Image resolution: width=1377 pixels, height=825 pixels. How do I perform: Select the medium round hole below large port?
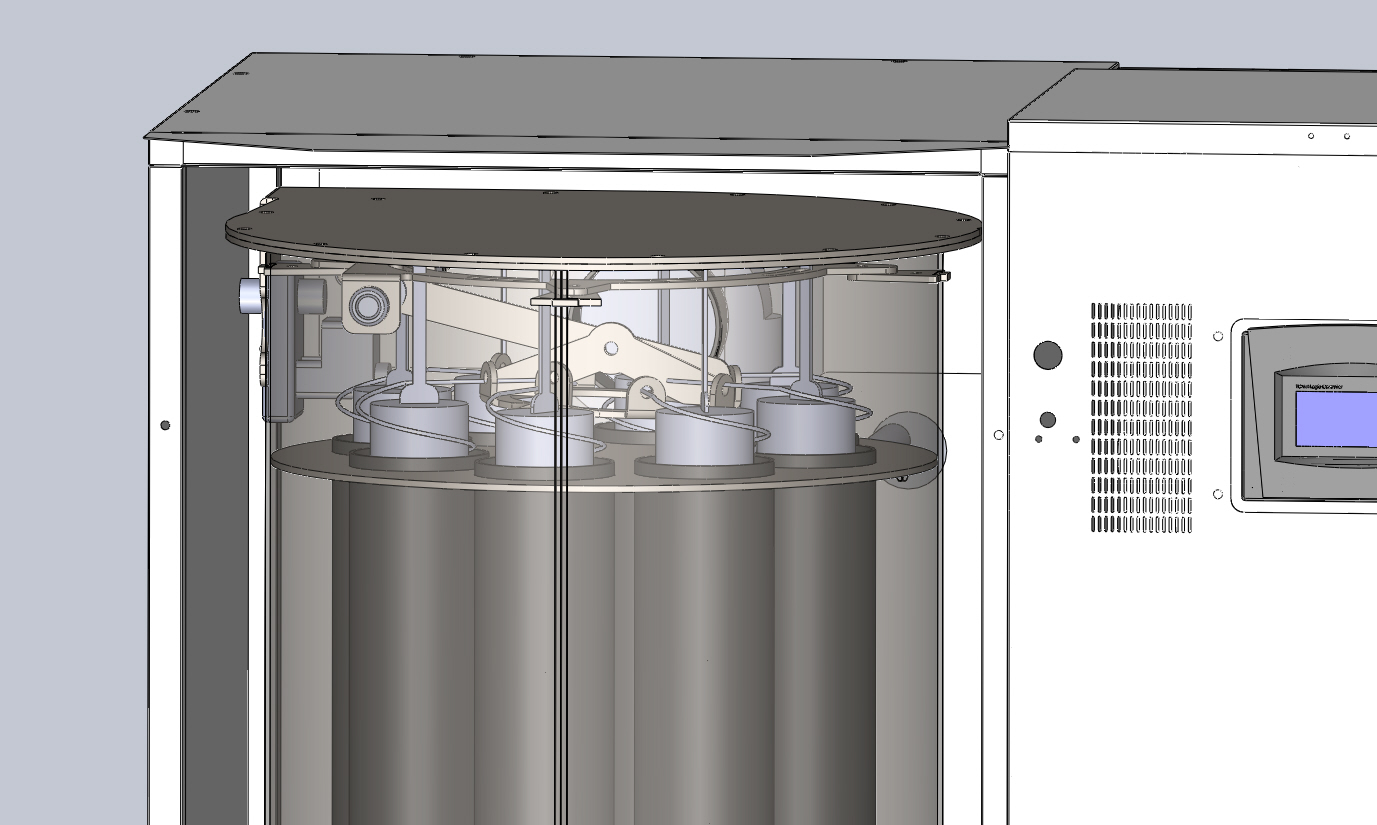click(1047, 420)
